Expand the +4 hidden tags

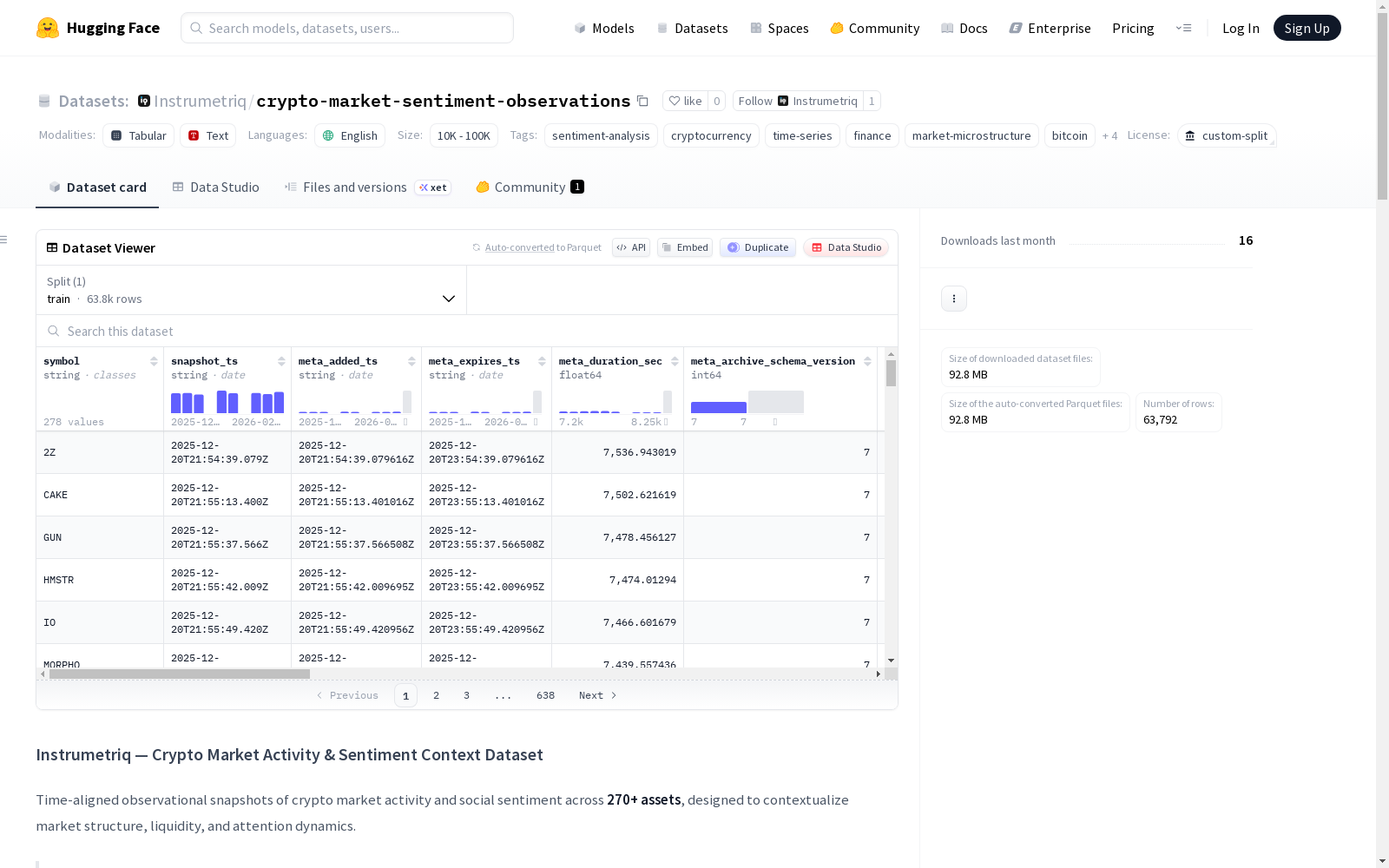[1109, 135]
